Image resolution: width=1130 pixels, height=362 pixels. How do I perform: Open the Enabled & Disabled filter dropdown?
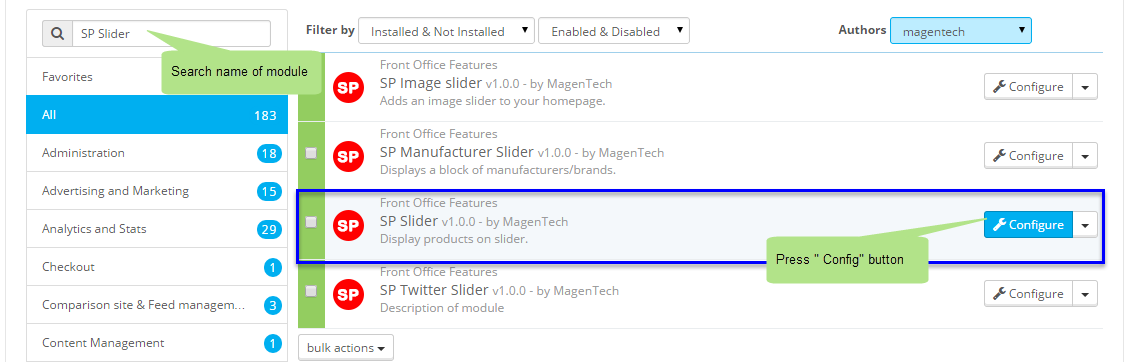[x=614, y=31]
